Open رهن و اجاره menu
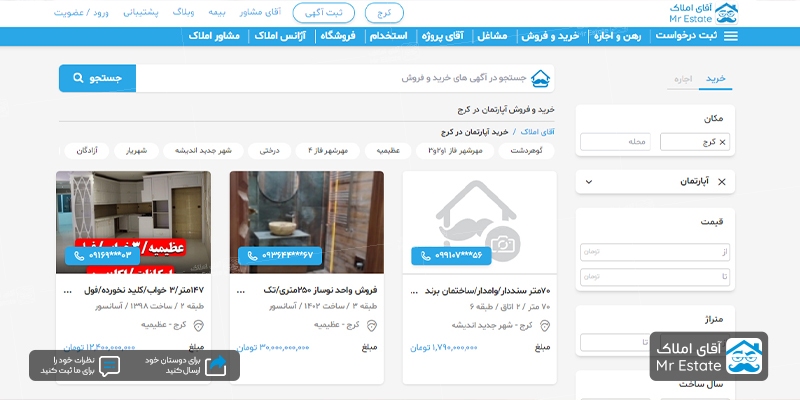Image resolution: width=800 pixels, height=400 pixels. (x=618, y=36)
